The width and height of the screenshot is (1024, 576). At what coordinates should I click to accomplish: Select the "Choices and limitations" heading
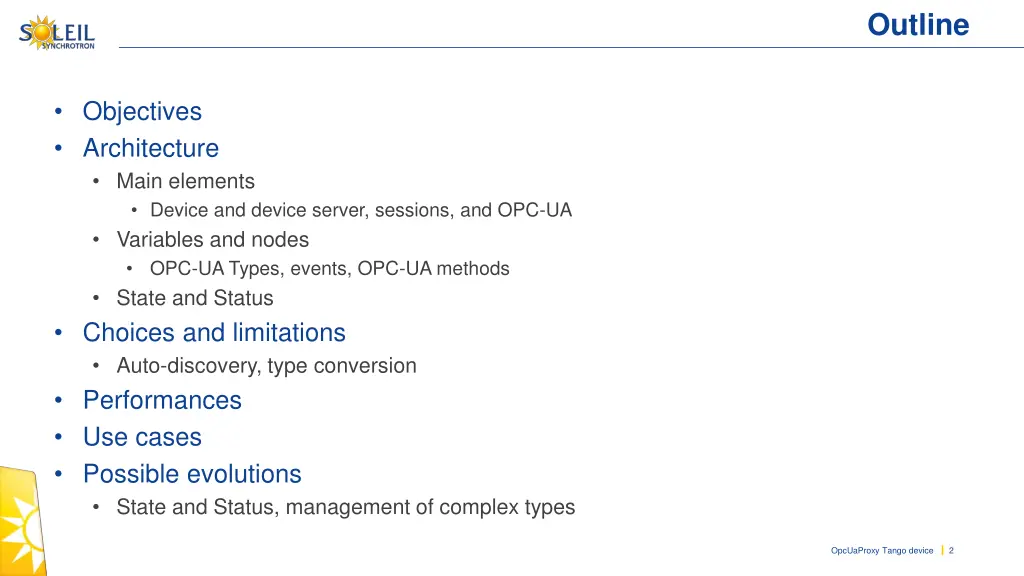click(214, 332)
